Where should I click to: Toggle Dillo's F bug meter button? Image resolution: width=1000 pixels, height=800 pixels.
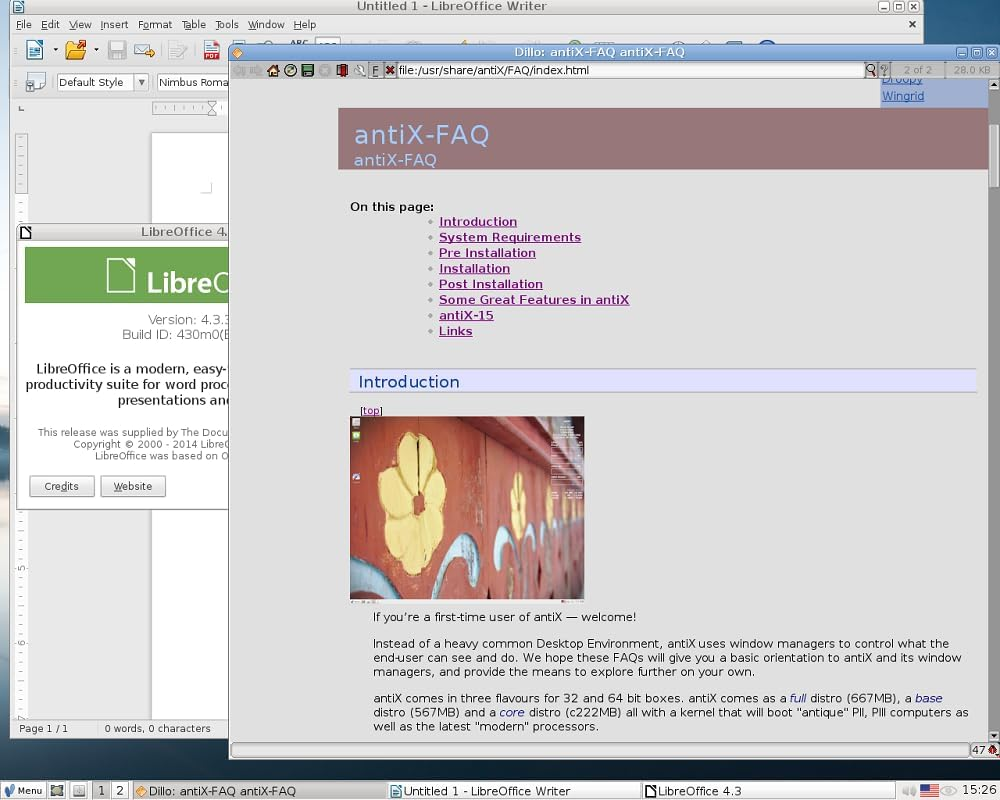(x=375, y=71)
